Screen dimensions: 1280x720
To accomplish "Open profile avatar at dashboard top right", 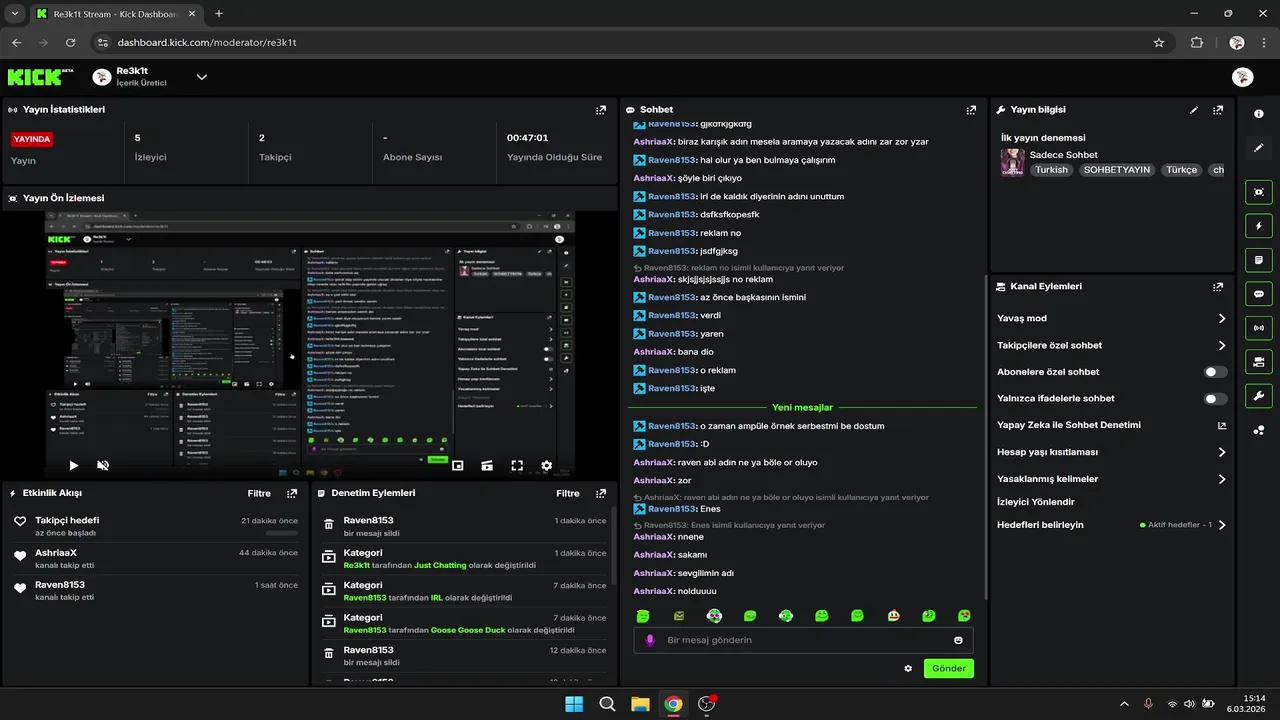I will coord(1242,77).
